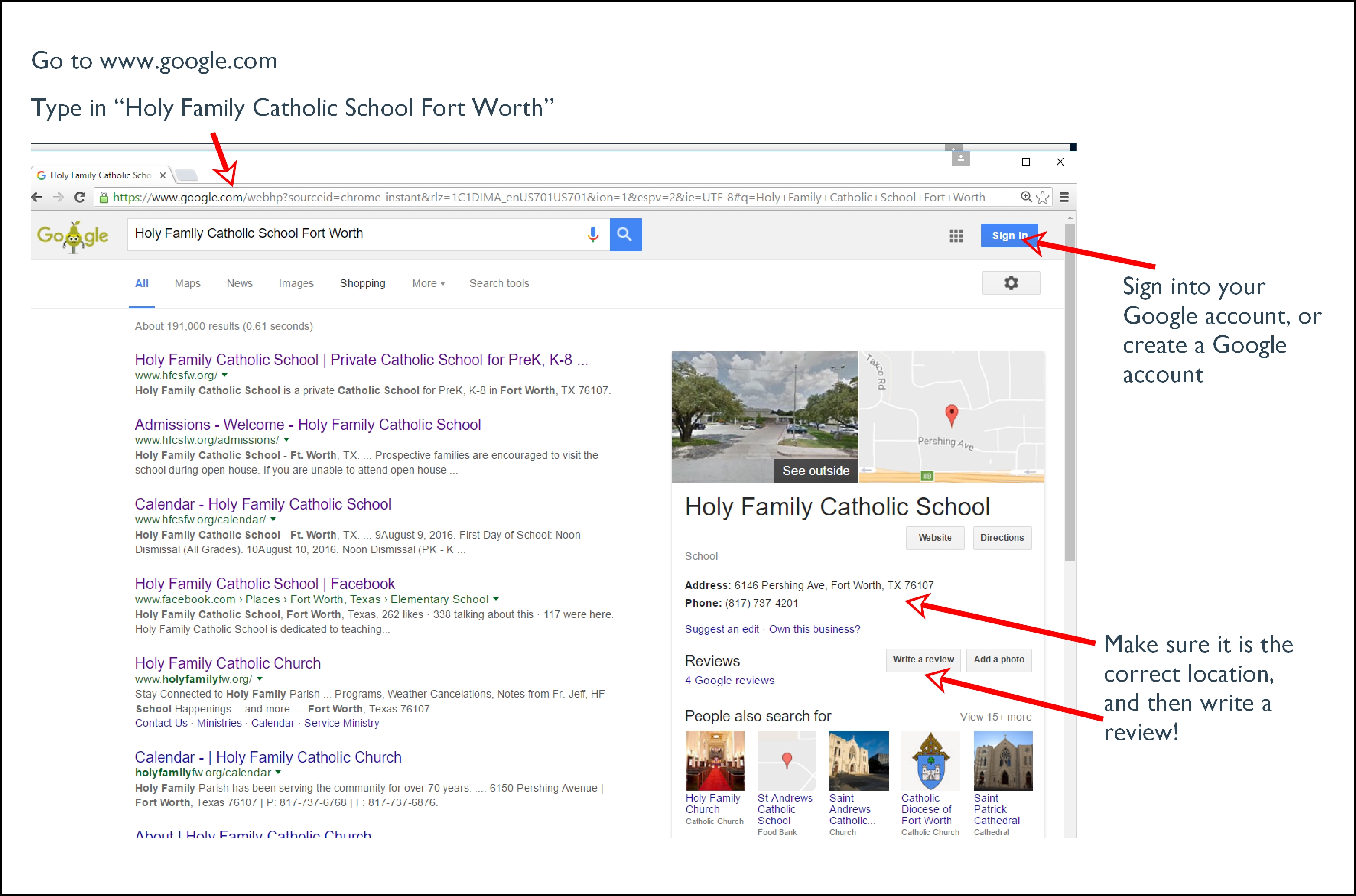Open search settings gear
Image resolution: width=1356 pixels, height=896 pixels.
click(x=1011, y=283)
